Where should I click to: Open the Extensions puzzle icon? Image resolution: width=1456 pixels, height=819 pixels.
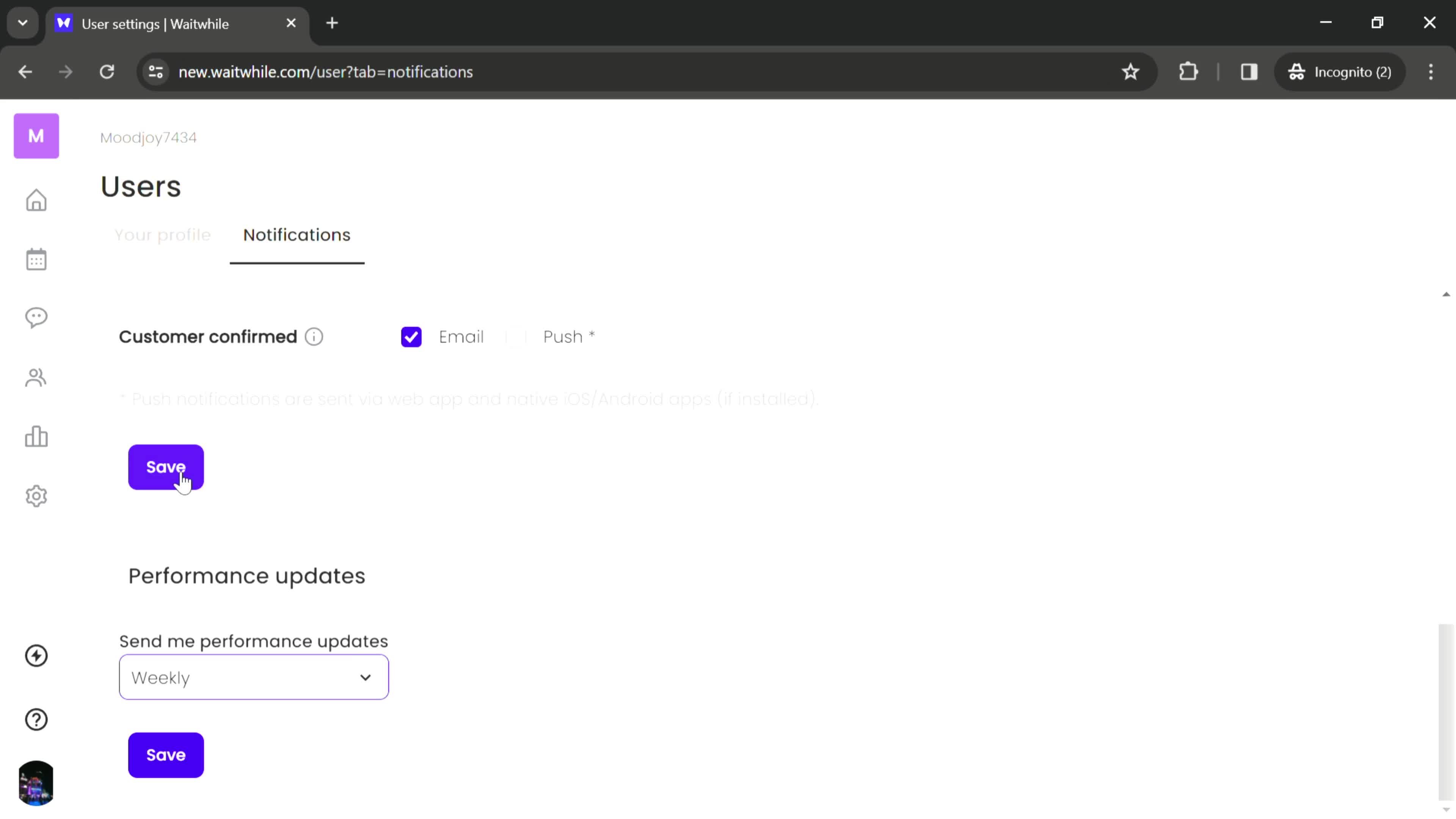click(x=1188, y=72)
